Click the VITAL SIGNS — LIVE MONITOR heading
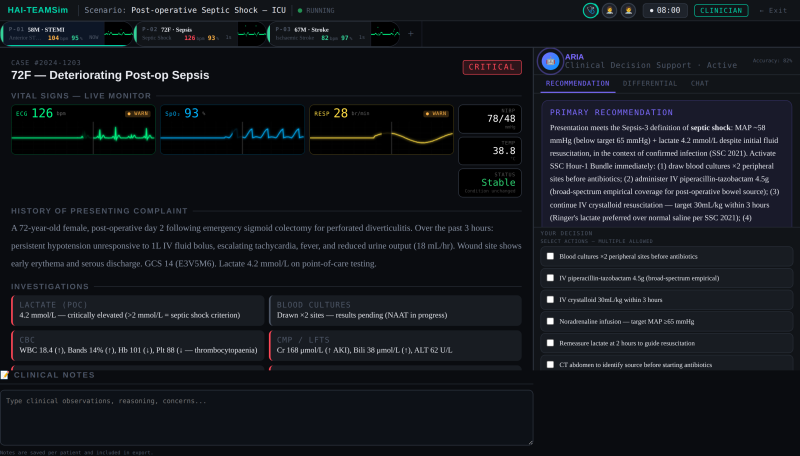This screenshot has width=800, height=456. [x=81, y=96]
